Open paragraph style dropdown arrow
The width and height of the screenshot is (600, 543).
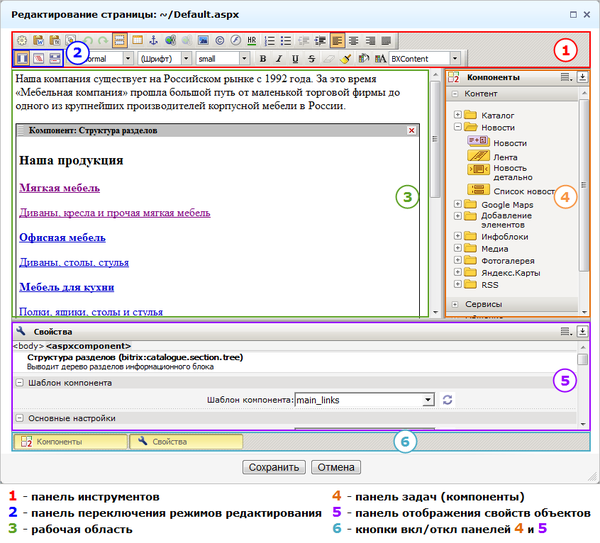(x=128, y=59)
